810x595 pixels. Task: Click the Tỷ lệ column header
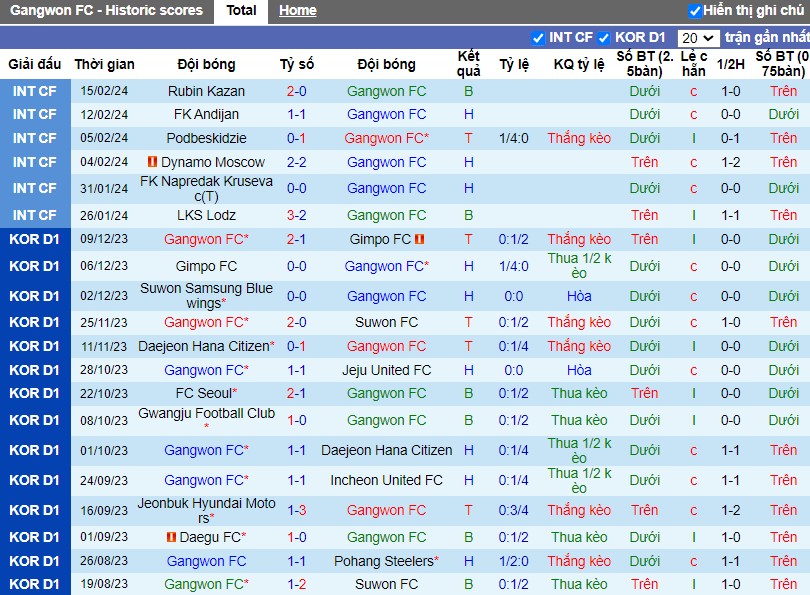513,64
